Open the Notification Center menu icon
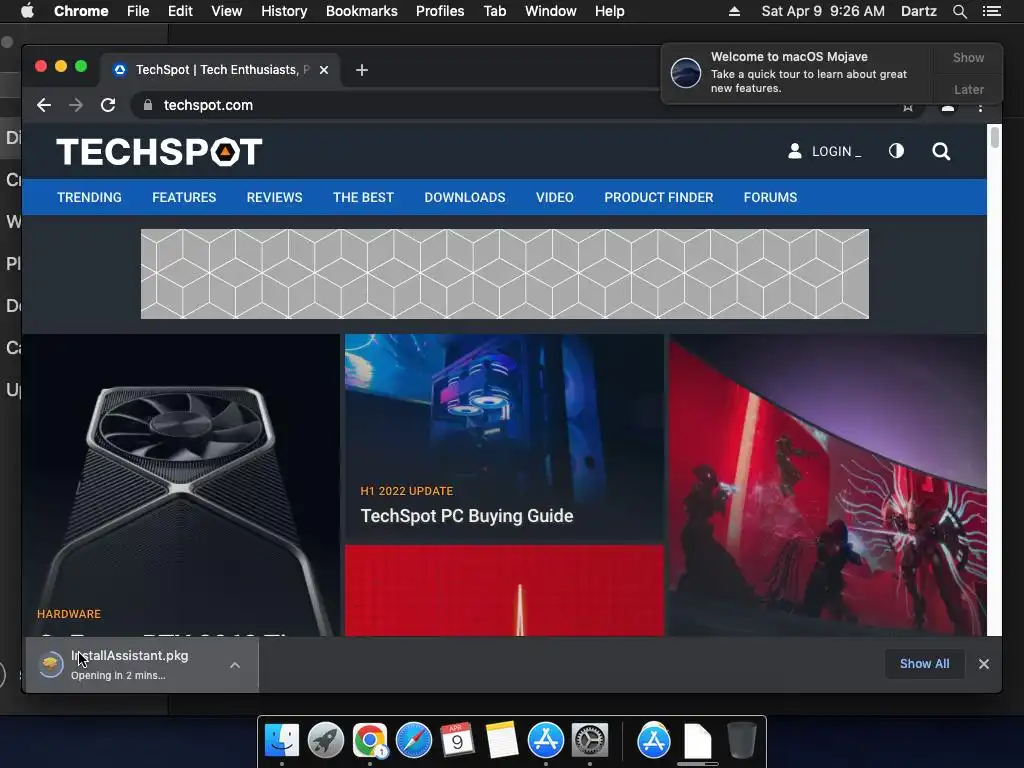1024x768 pixels. coord(991,11)
